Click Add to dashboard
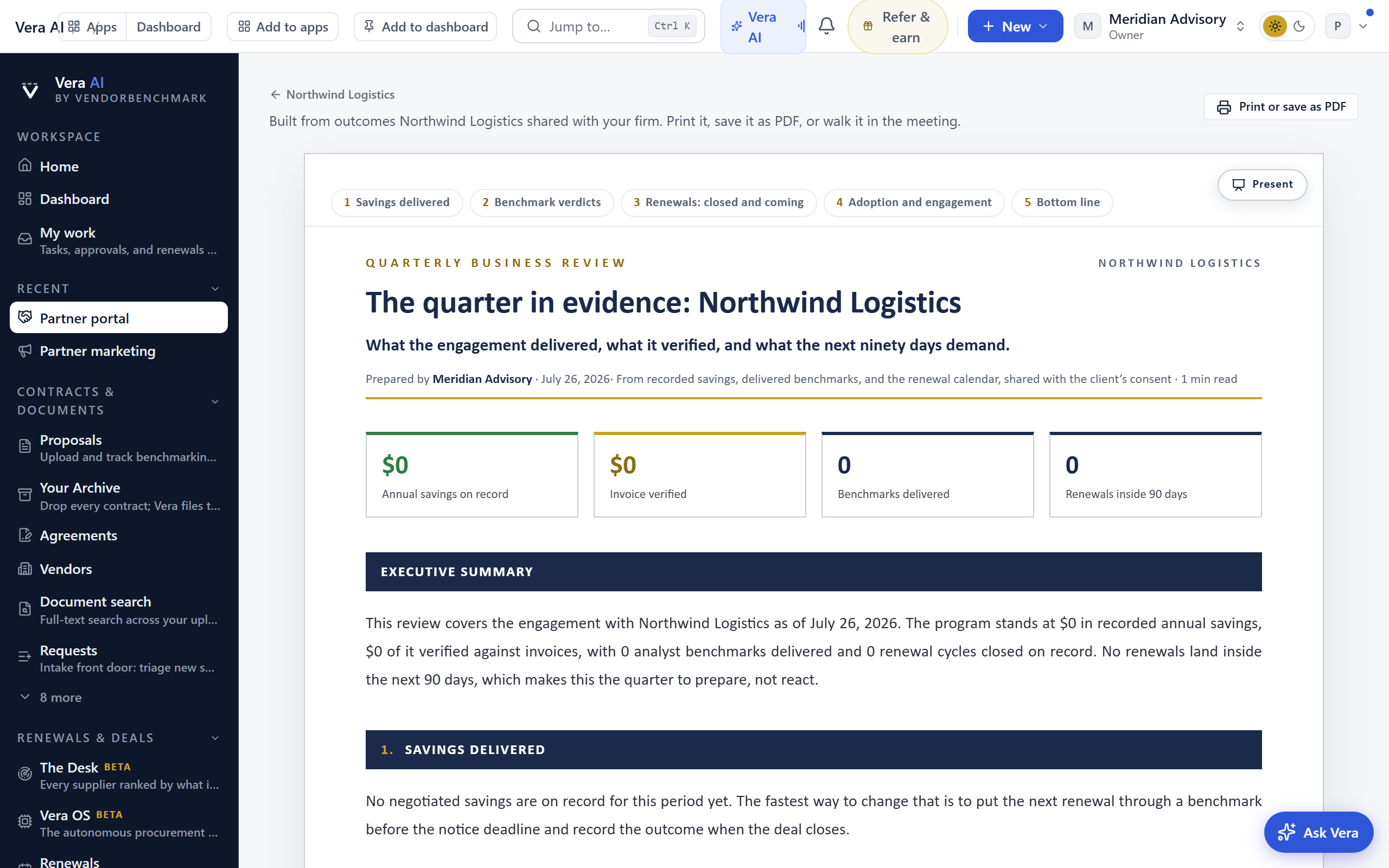The width and height of the screenshot is (1389, 868). tap(425, 27)
